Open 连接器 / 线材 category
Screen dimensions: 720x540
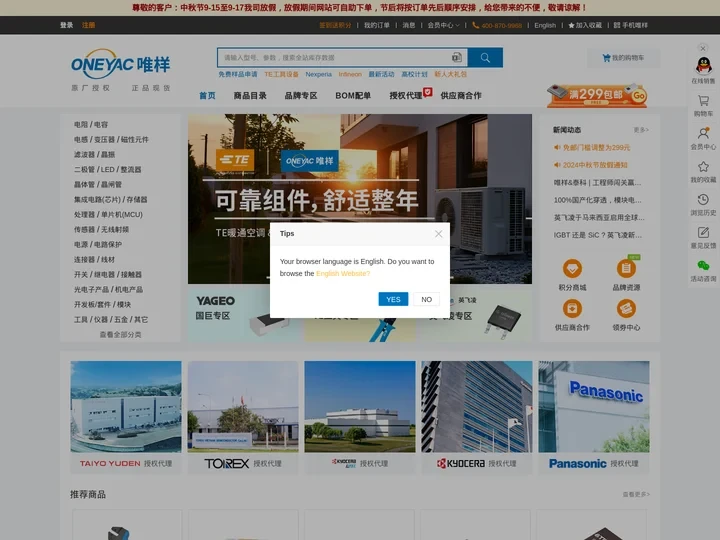click(95, 259)
